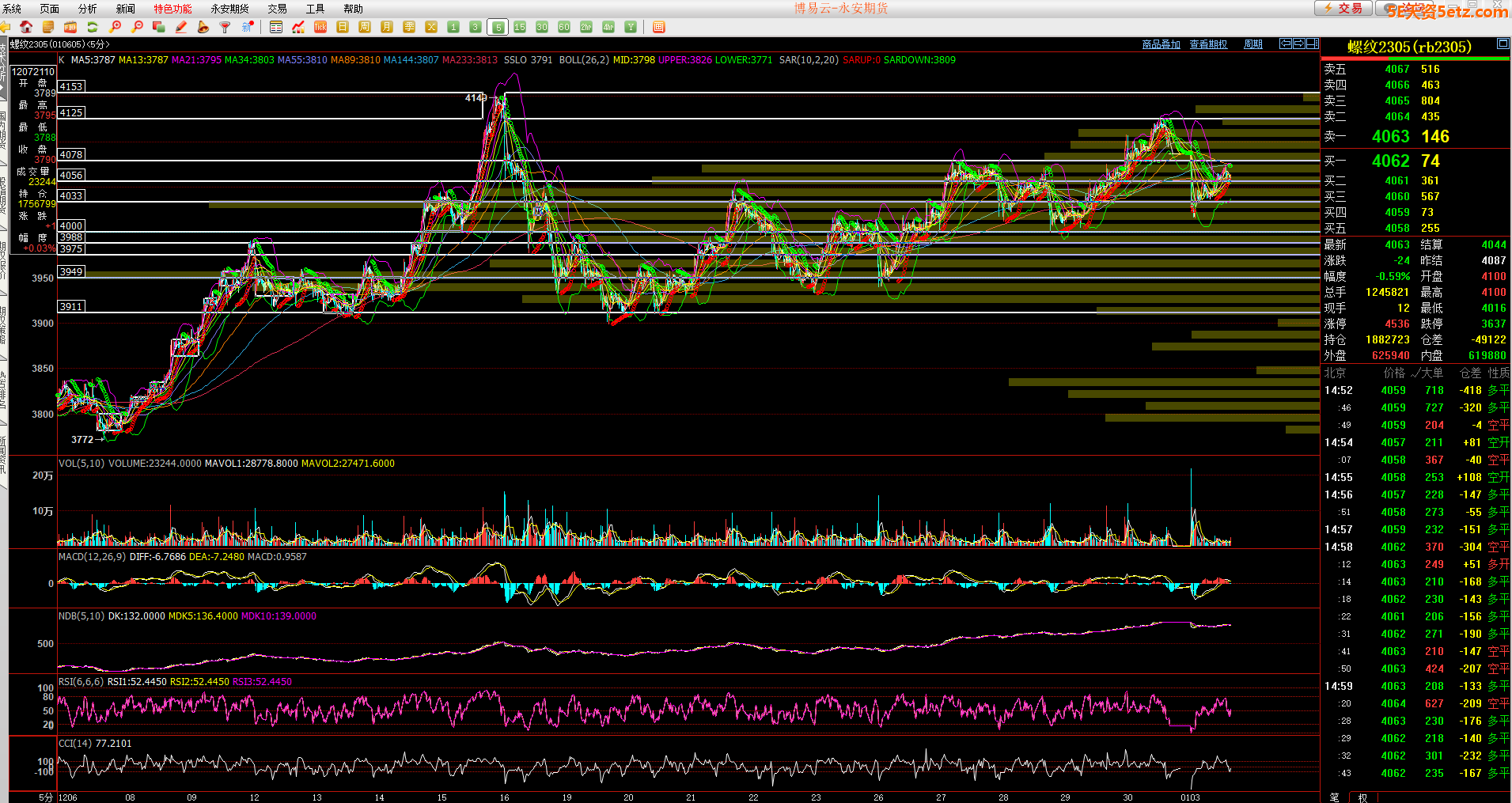Select the 60-minute period button
Image resolution: width=1512 pixels, height=803 pixels.
[x=564, y=27]
